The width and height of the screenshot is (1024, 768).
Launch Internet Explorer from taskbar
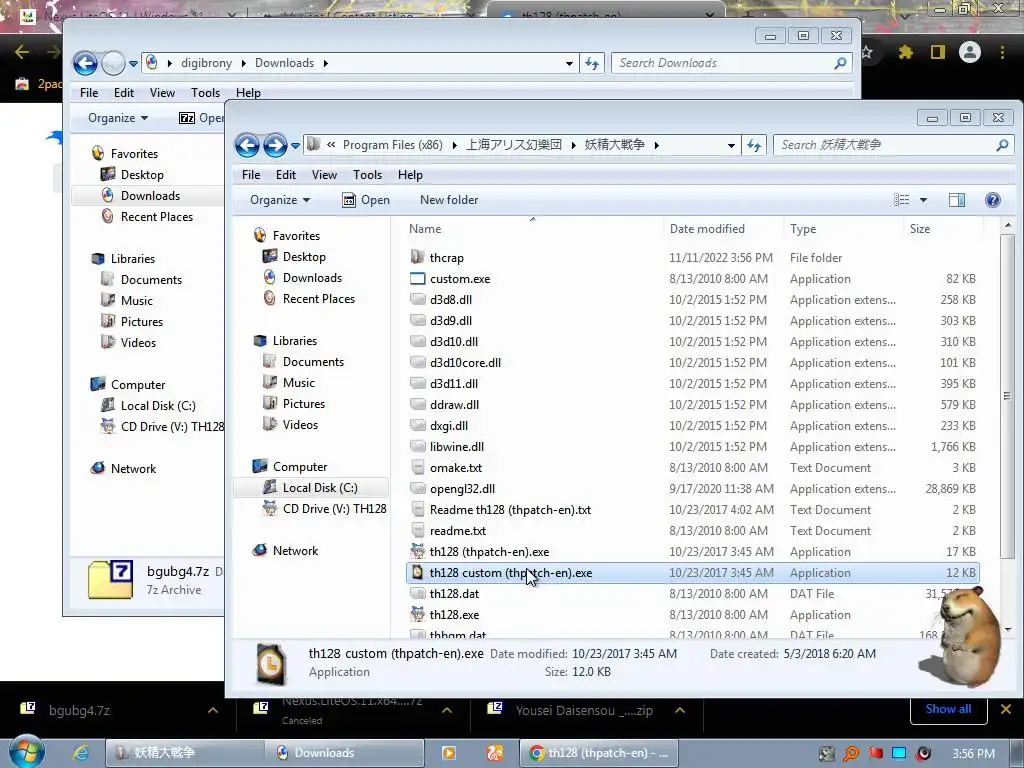80,753
